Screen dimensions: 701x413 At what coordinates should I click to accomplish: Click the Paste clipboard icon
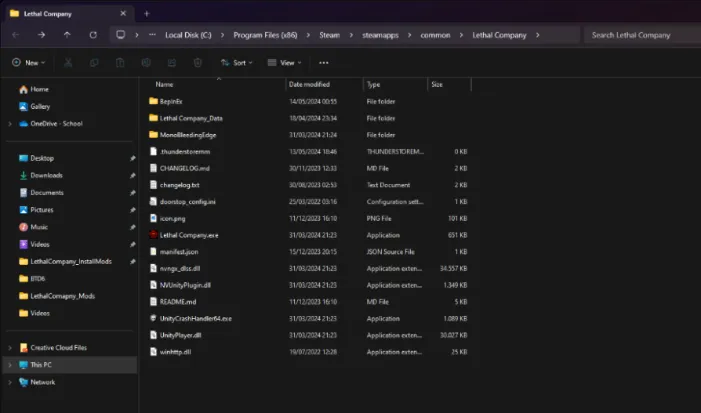coord(120,63)
